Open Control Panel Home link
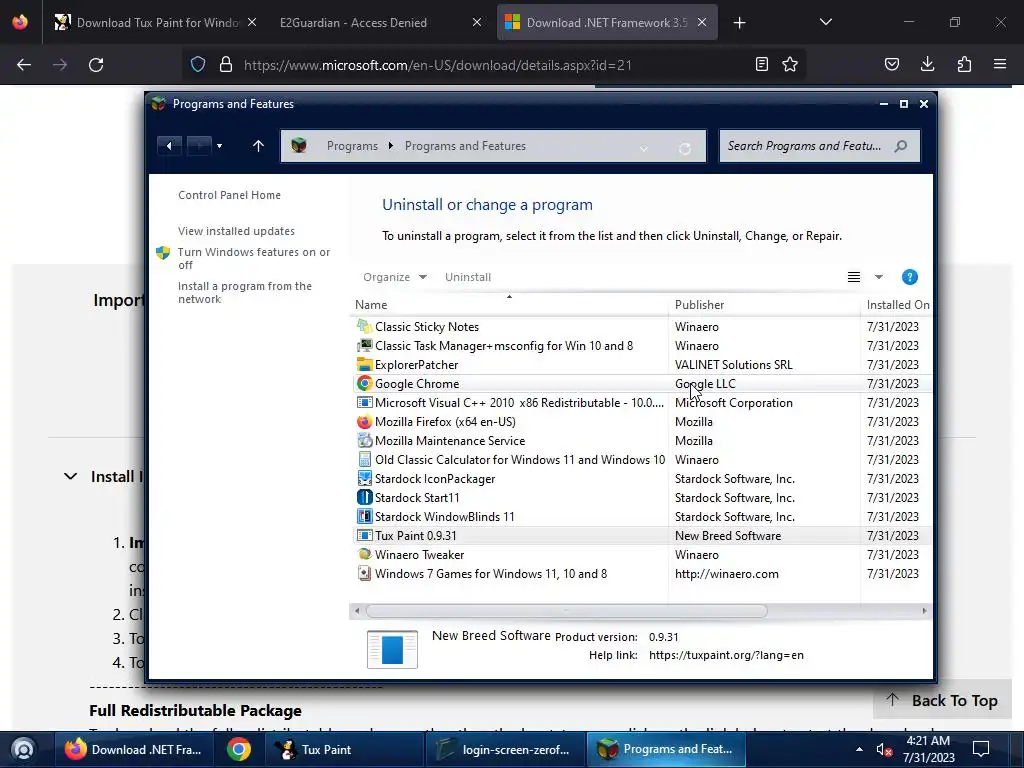 point(229,195)
